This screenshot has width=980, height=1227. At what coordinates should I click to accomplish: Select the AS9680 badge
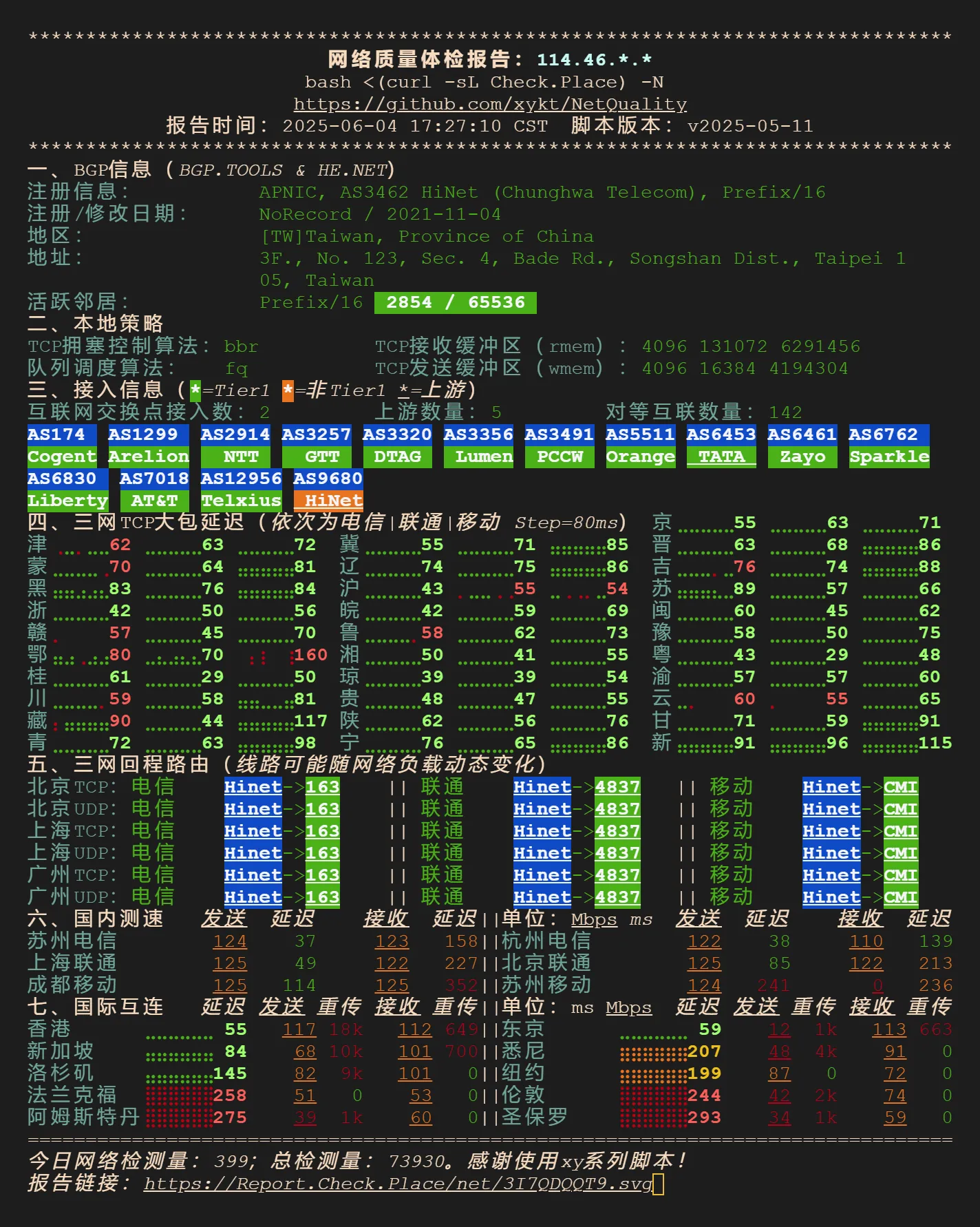(328, 479)
